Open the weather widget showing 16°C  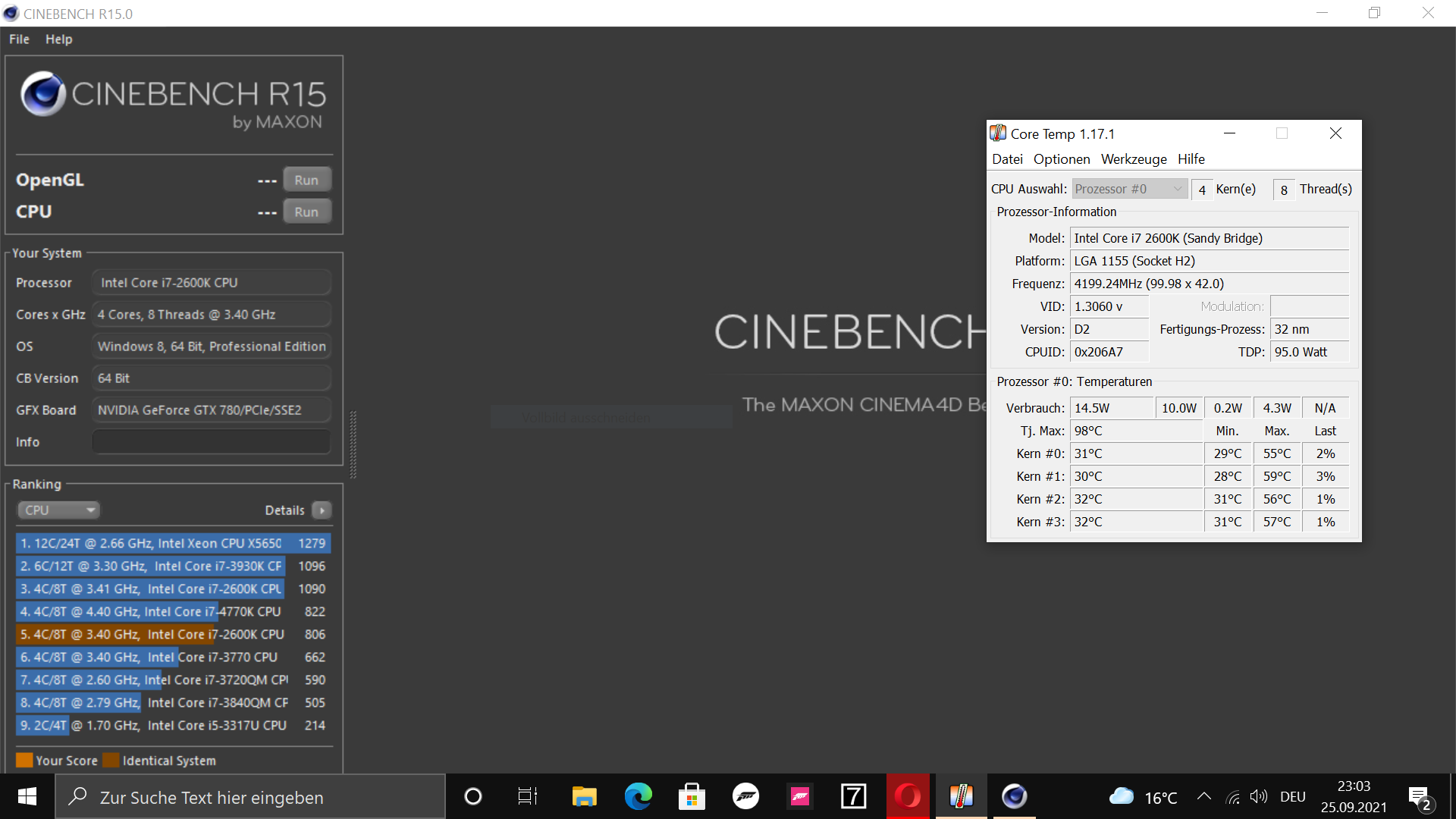point(1144,797)
